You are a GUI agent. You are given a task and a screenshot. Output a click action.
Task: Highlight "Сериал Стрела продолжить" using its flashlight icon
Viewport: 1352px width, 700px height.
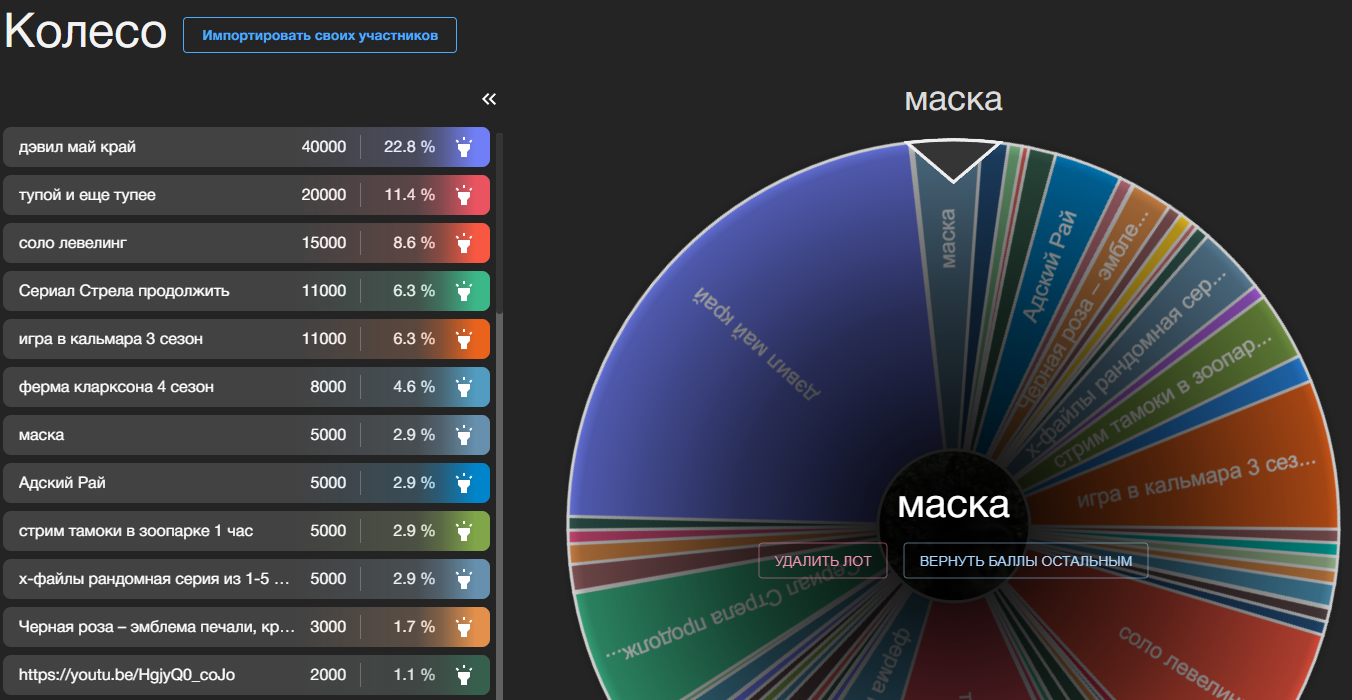[464, 291]
